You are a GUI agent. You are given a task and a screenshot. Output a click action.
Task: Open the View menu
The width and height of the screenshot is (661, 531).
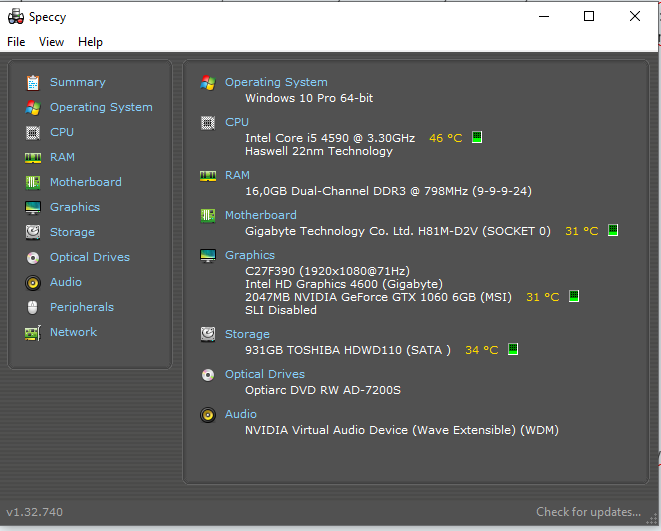51,42
